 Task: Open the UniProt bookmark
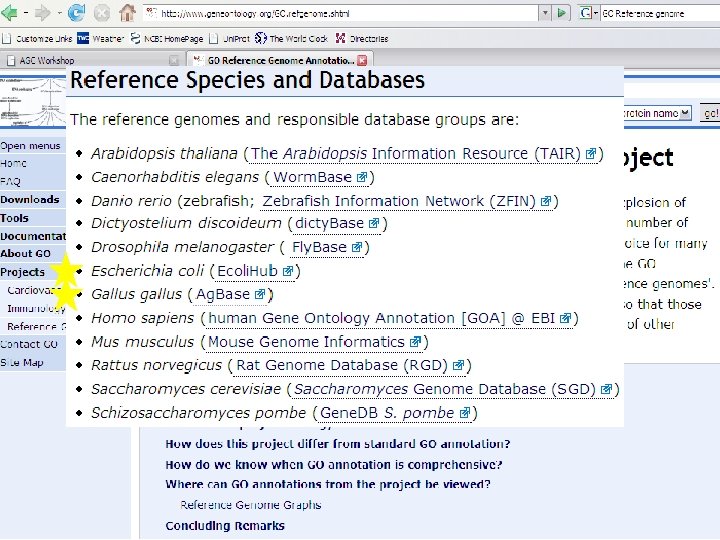coord(230,39)
